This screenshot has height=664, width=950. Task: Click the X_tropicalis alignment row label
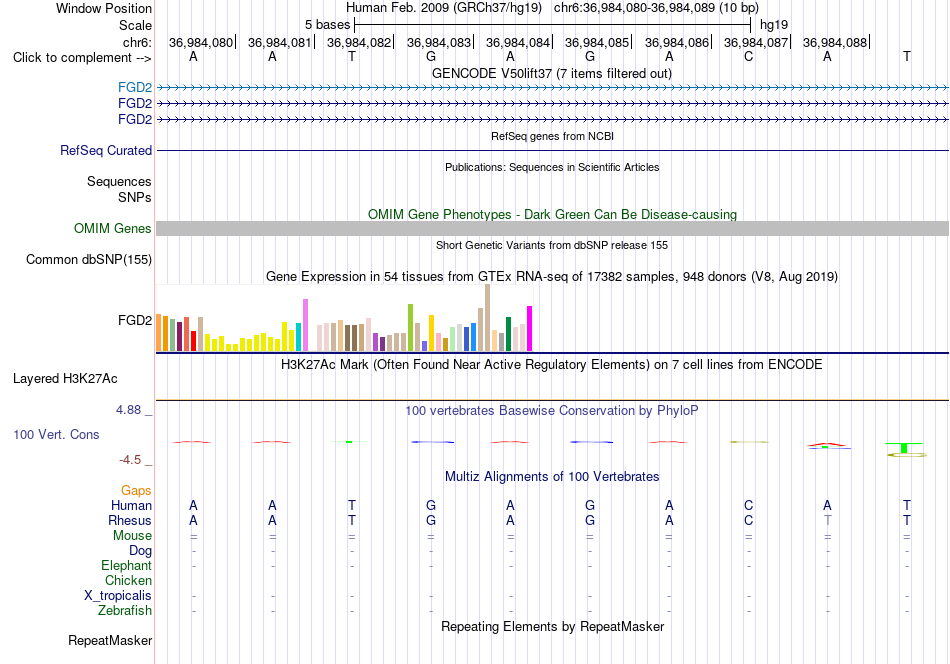click(x=118, y=596)
